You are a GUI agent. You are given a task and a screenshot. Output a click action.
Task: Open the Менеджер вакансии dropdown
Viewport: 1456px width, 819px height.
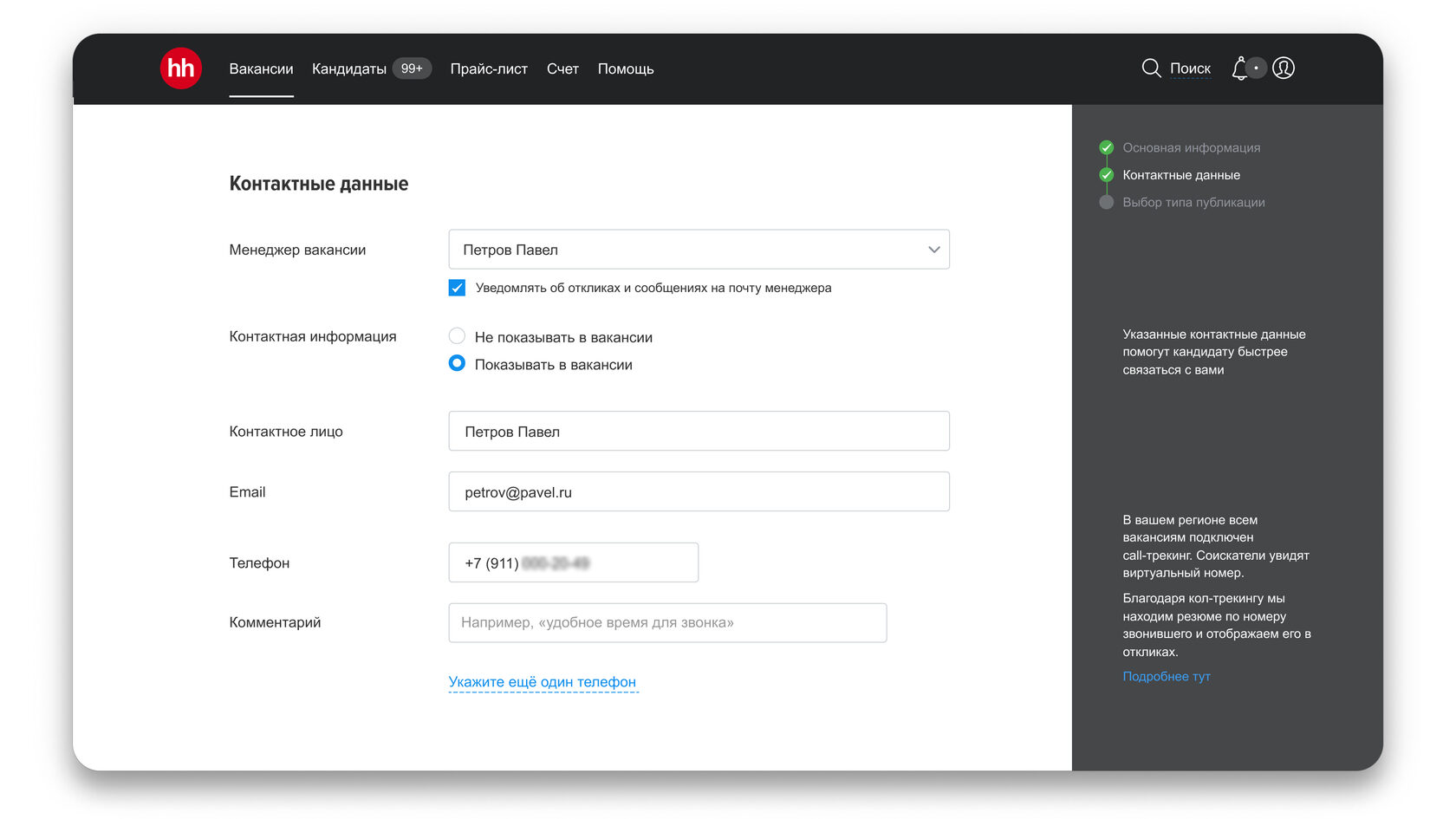[x=699, y=250]
